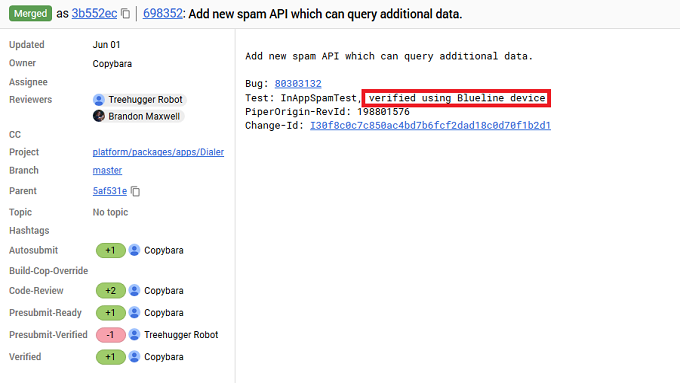Viewport: 680px width, 383px height.
Task: Click owner name Copybara
Action: point(112,64)
